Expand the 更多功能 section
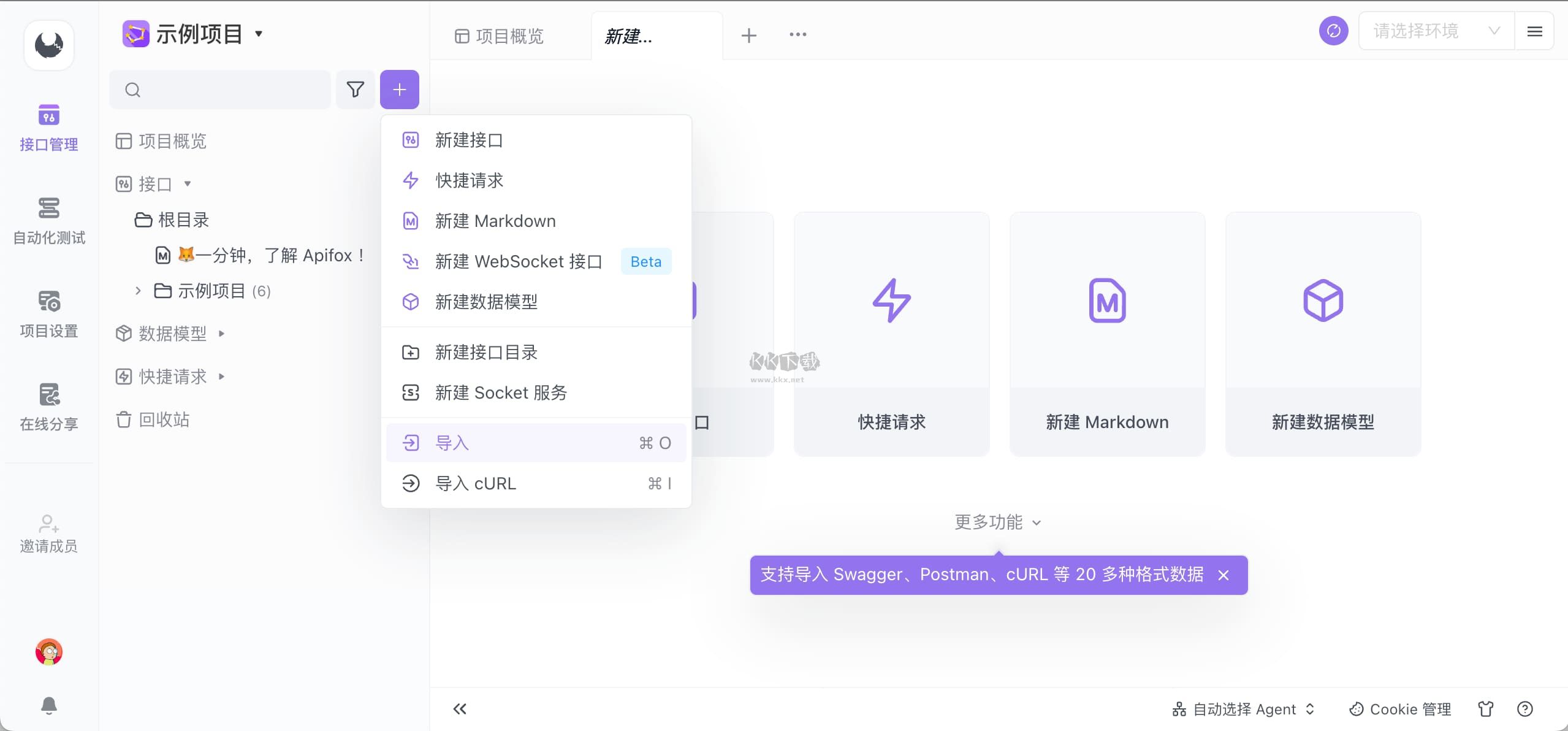This screenshot has width=1568, height=731. pos(995,522)
